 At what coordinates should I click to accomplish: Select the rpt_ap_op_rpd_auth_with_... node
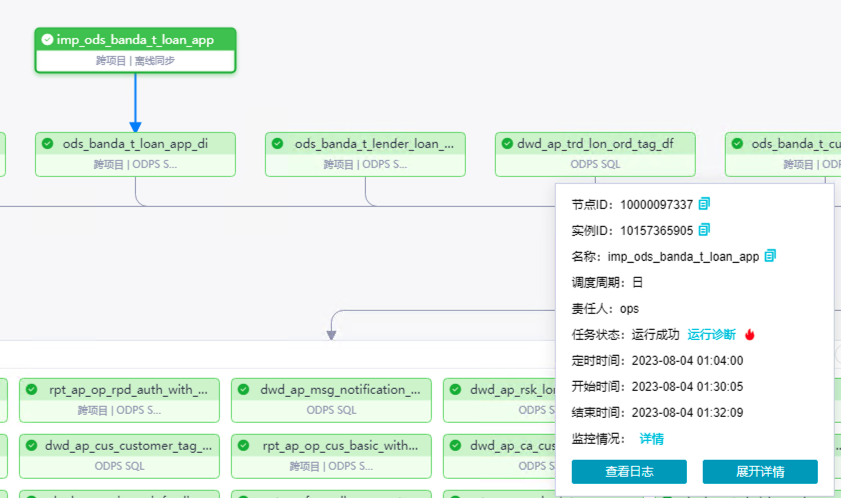pyautogui.click(x=119, y=400)
